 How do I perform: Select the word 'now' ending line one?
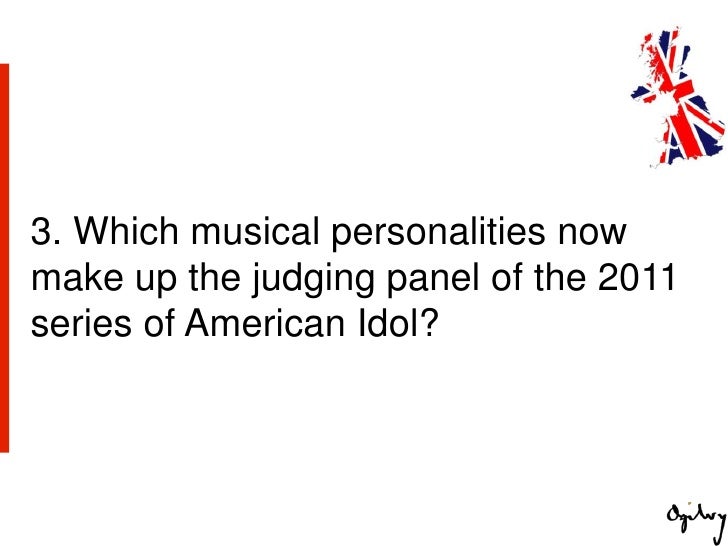click(x=592, y=234)
